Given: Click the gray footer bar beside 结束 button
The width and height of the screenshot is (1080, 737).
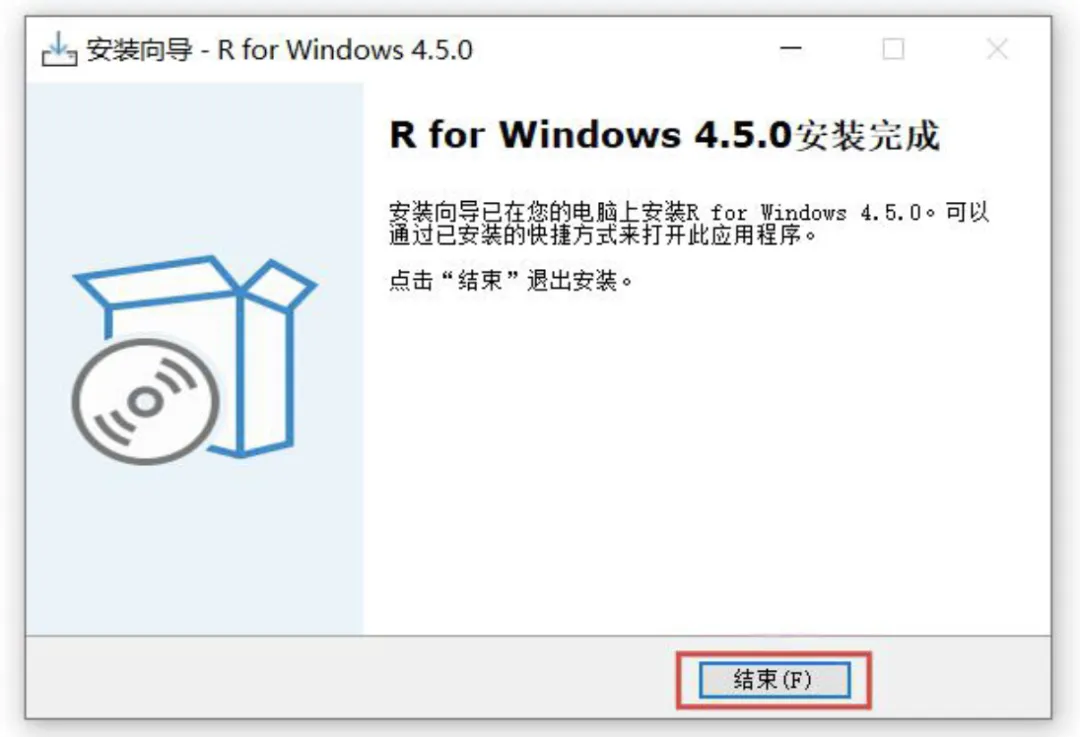Looking at the screenshot, I should [344, 678].
